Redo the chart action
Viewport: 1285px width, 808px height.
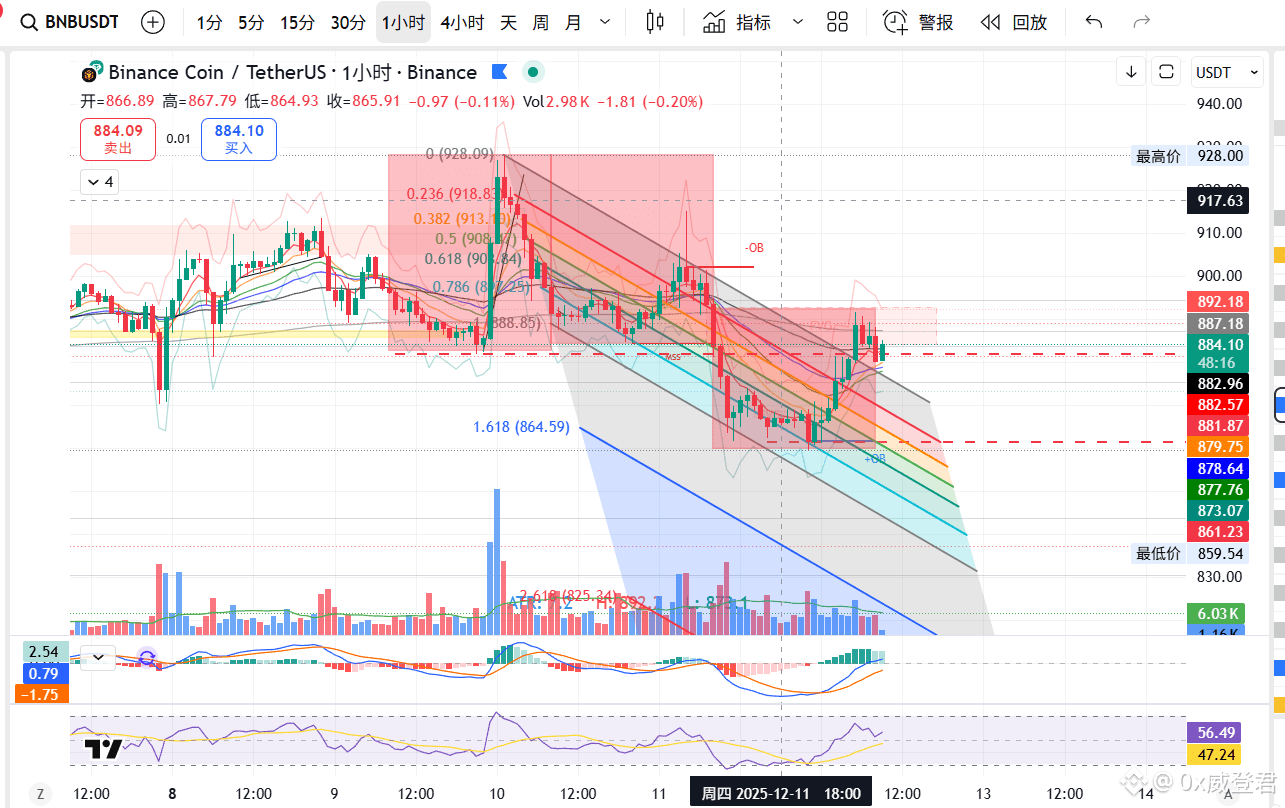tap(1141, 22)
